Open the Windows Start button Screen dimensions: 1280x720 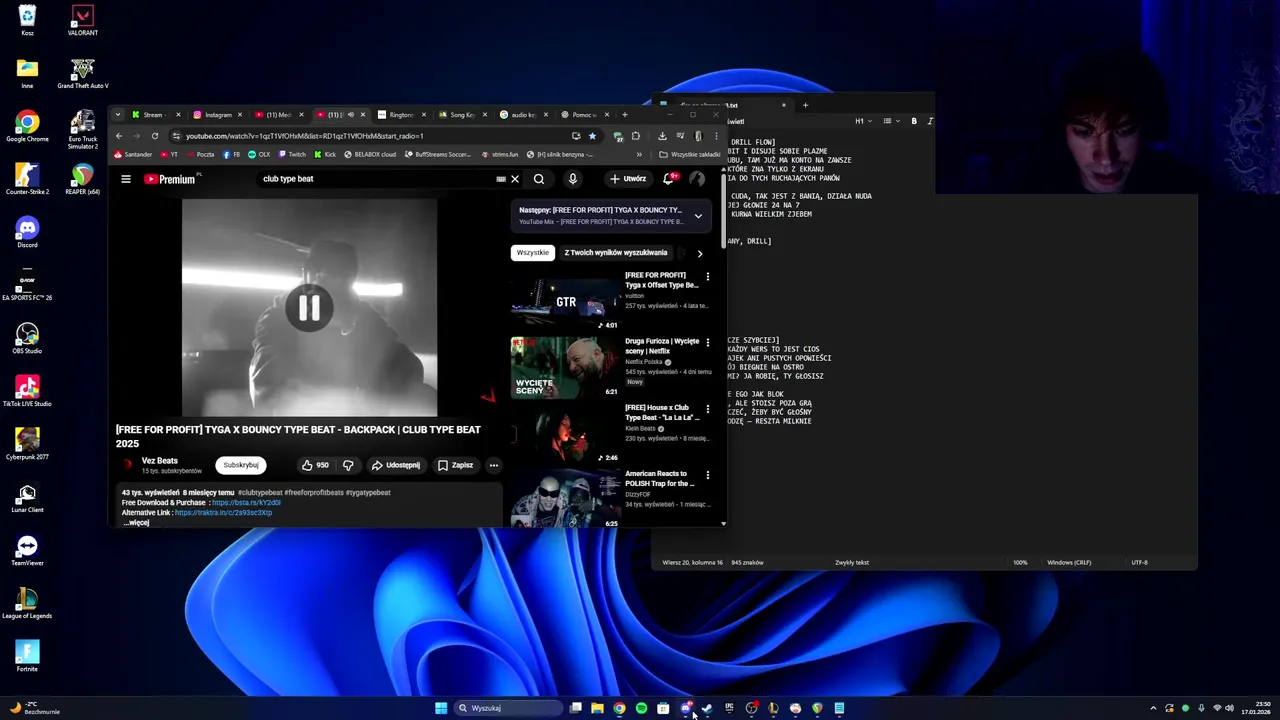point(441,708)
